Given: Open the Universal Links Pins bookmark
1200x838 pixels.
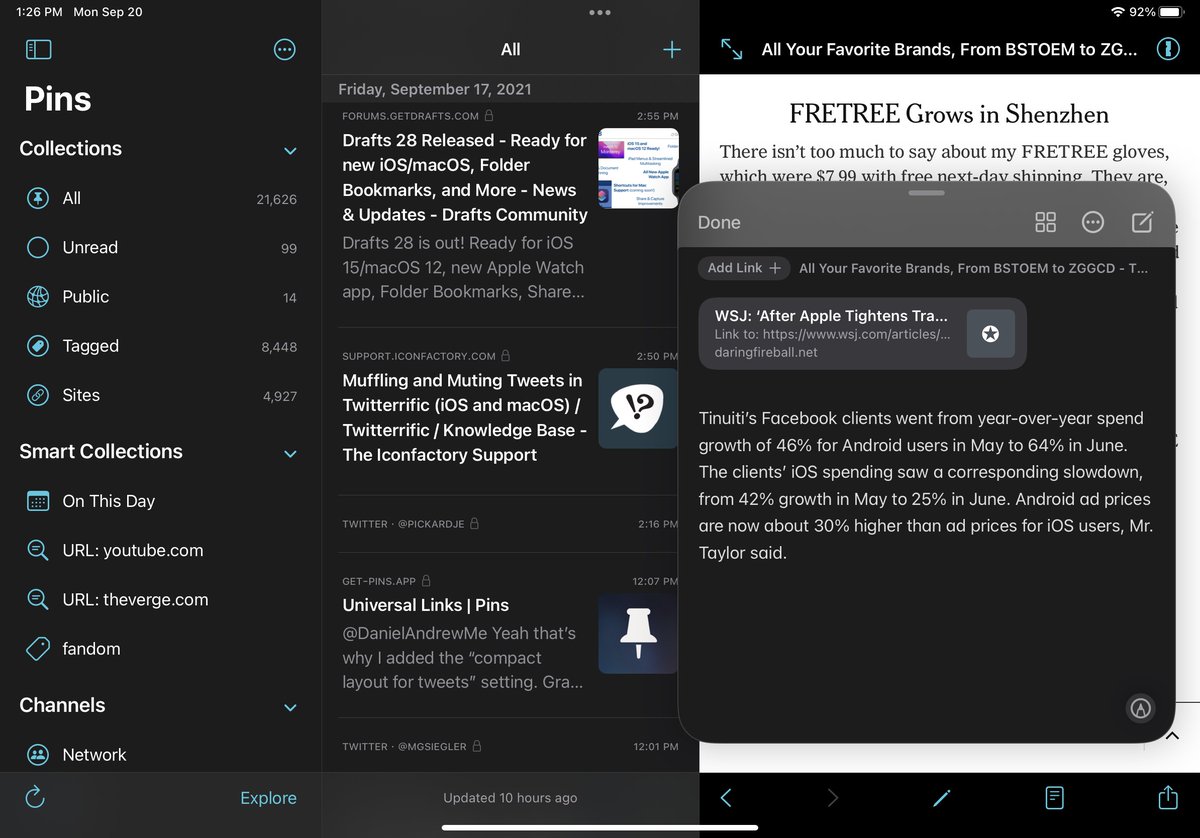Looking at the screenshot, I should point(510,635).
